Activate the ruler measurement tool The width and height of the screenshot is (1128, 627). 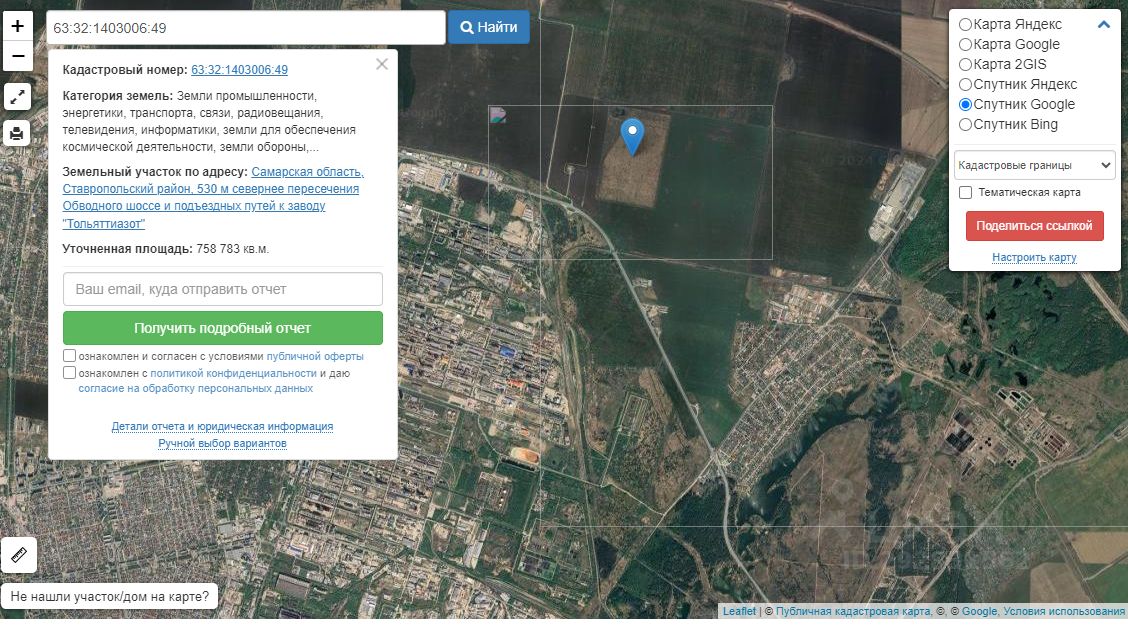coord(19,555)
